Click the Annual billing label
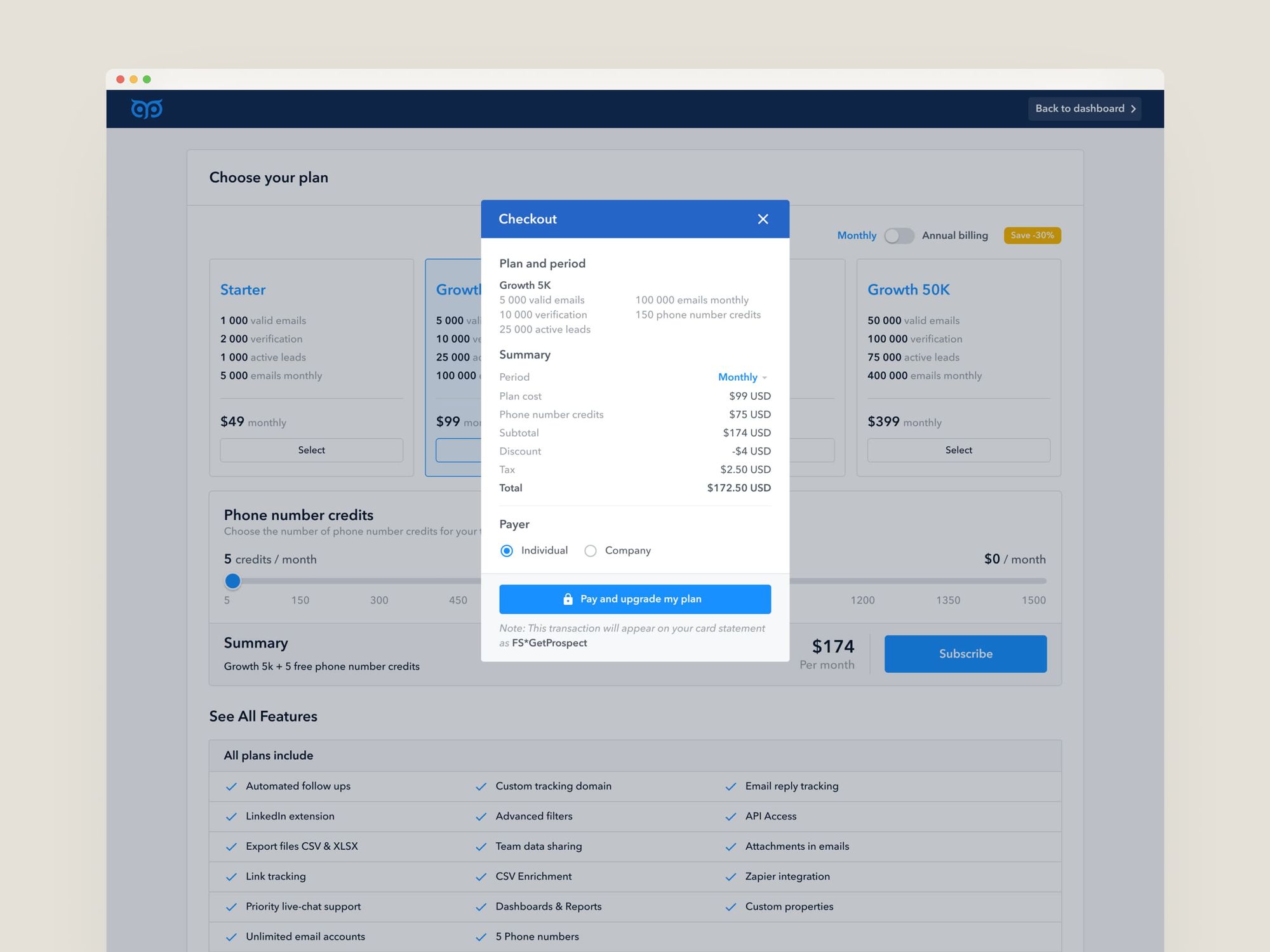1270x952 pixels. pyautogui.click(x=954, y=235)
